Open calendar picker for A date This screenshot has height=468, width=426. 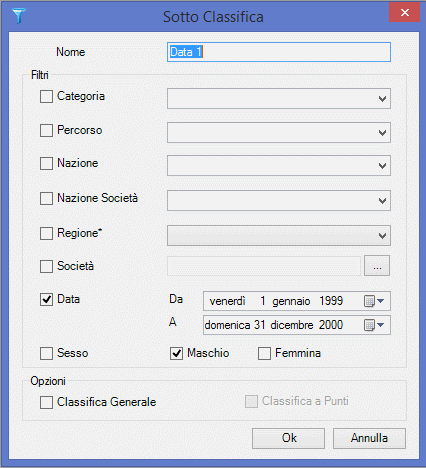(374, 325)
